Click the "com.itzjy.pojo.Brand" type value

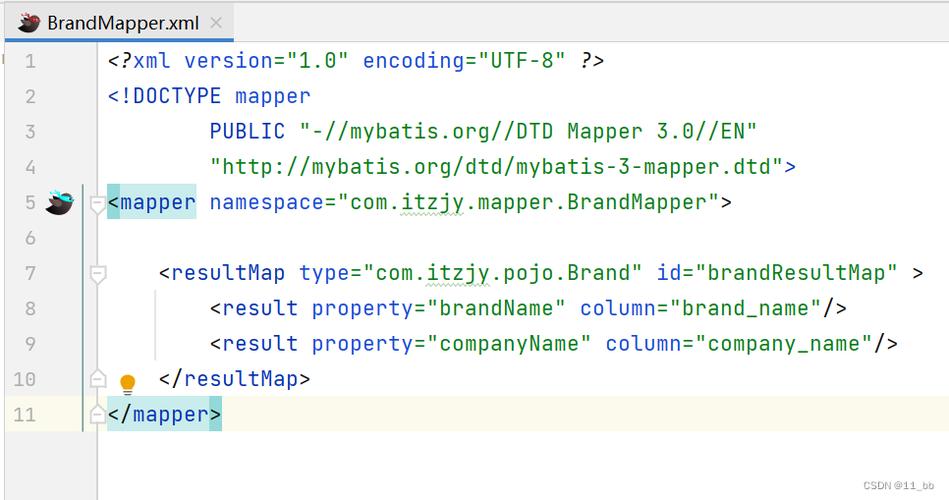click(502, 273)
